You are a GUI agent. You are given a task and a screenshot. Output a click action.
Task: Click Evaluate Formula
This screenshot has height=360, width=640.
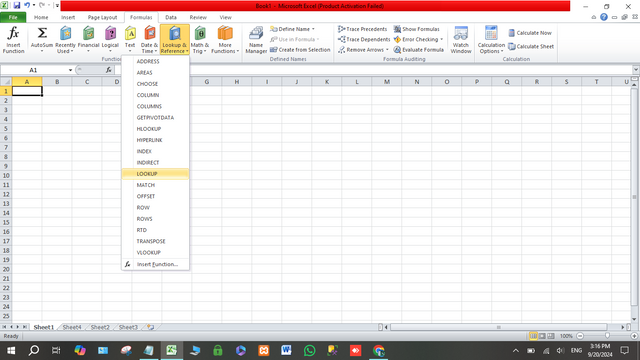tap(418, 50)
